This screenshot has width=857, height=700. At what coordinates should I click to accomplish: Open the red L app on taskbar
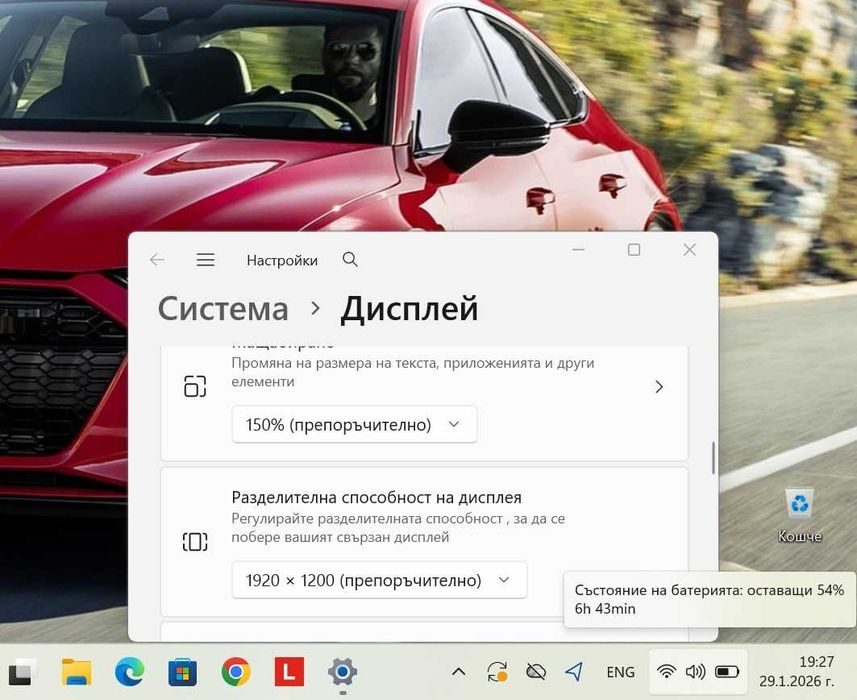(x=289, y=672)
